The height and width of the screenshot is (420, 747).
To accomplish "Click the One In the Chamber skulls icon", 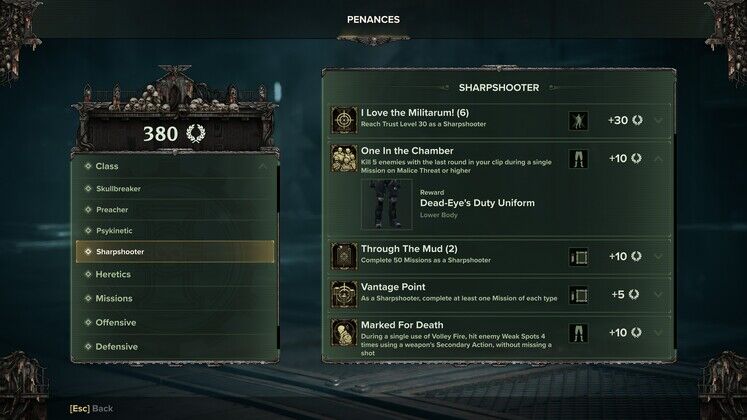I will point(344,159).
